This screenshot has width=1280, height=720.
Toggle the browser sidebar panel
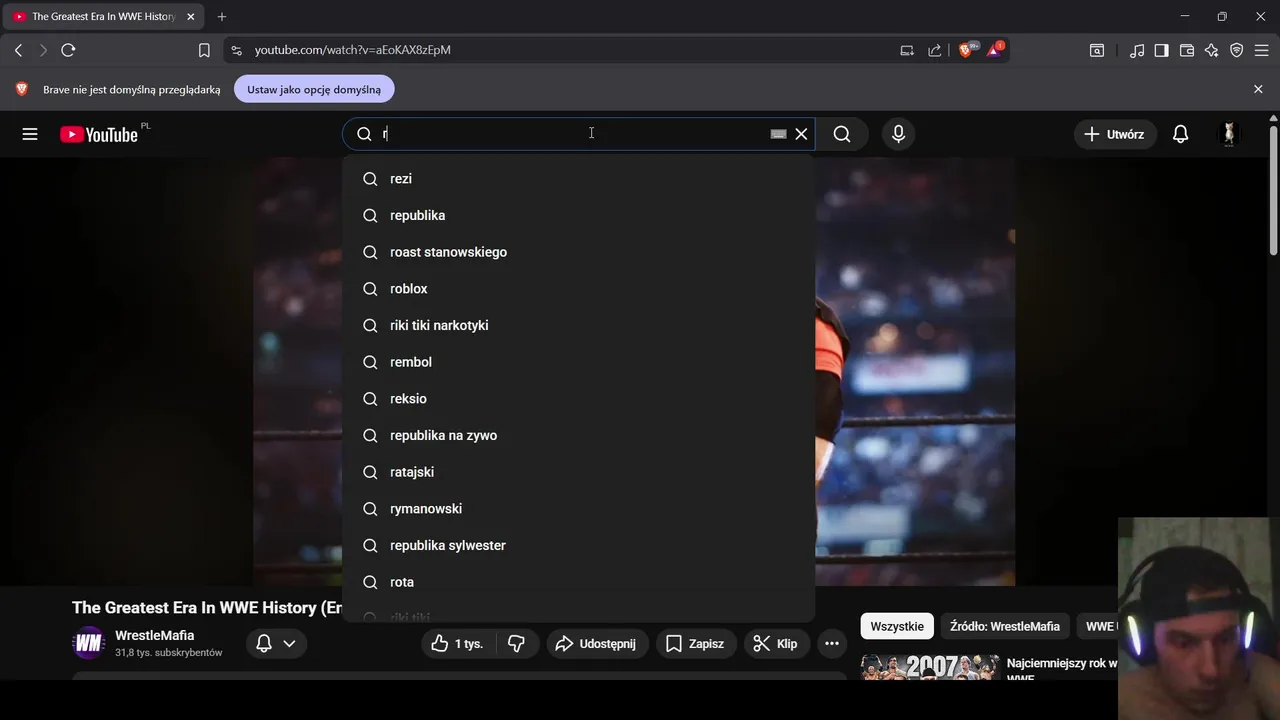[x=1162, y=50]
